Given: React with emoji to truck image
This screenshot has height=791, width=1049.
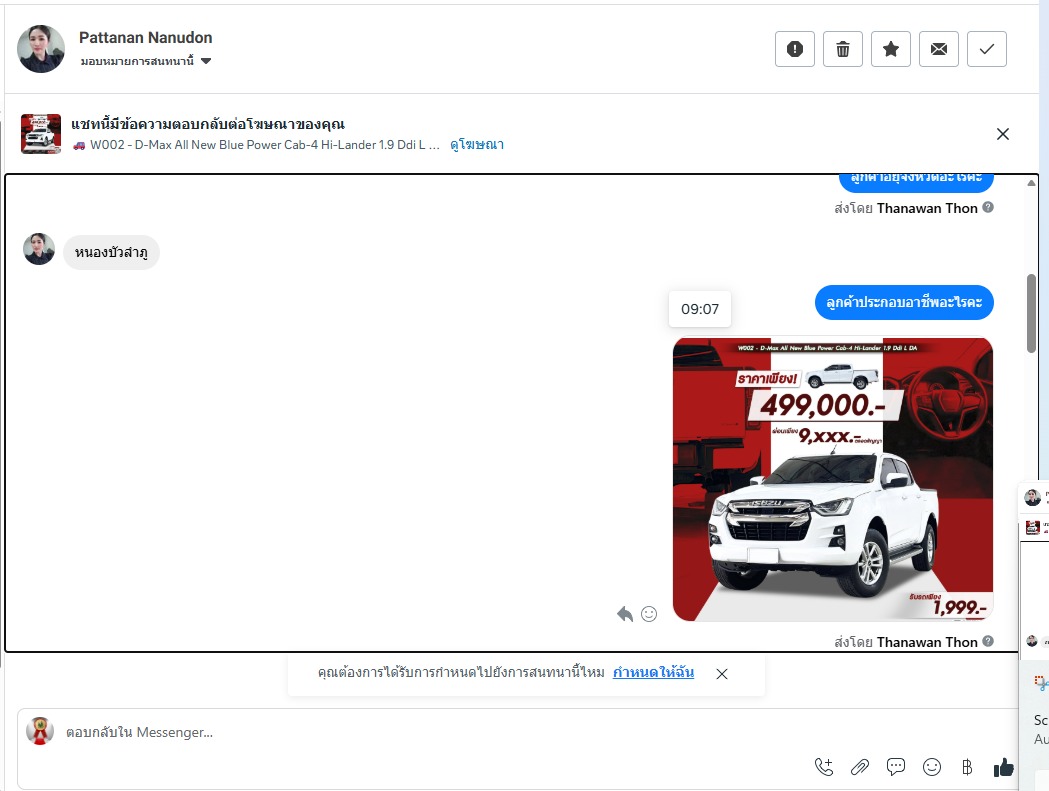Looking at the screenshot, I should (649, 614).
